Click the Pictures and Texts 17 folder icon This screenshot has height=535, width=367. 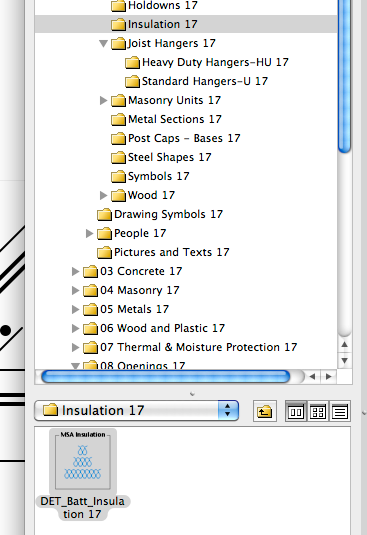tap(104, 252)
